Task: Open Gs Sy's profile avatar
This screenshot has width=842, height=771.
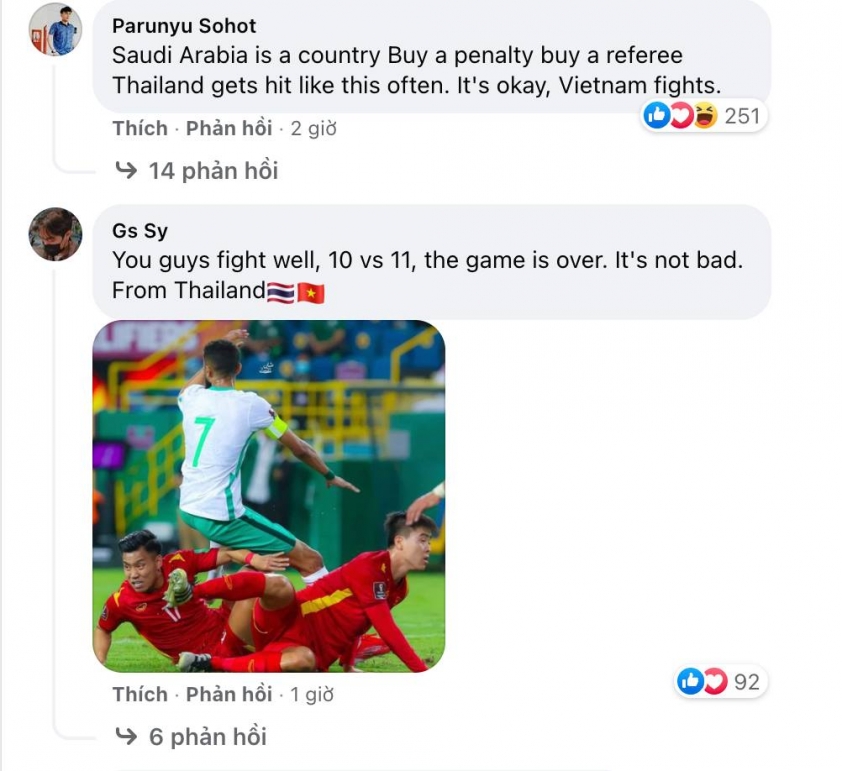Action: tap(55, 234)
